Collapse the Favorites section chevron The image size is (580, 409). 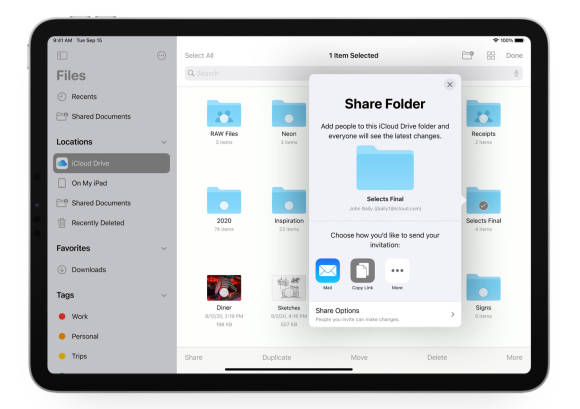[164, 248]
